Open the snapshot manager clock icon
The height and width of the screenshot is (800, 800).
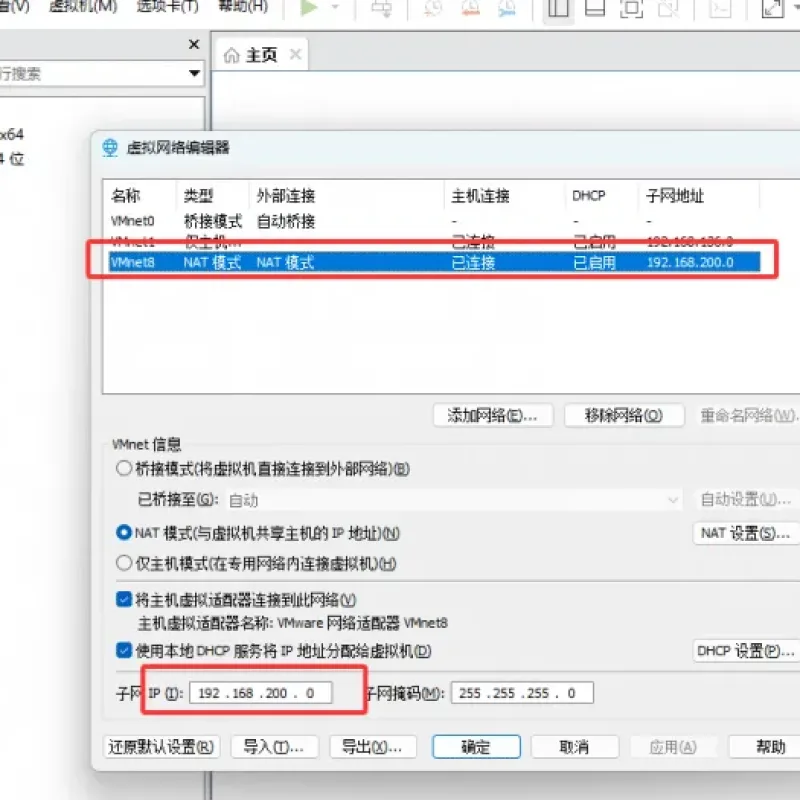507,8
